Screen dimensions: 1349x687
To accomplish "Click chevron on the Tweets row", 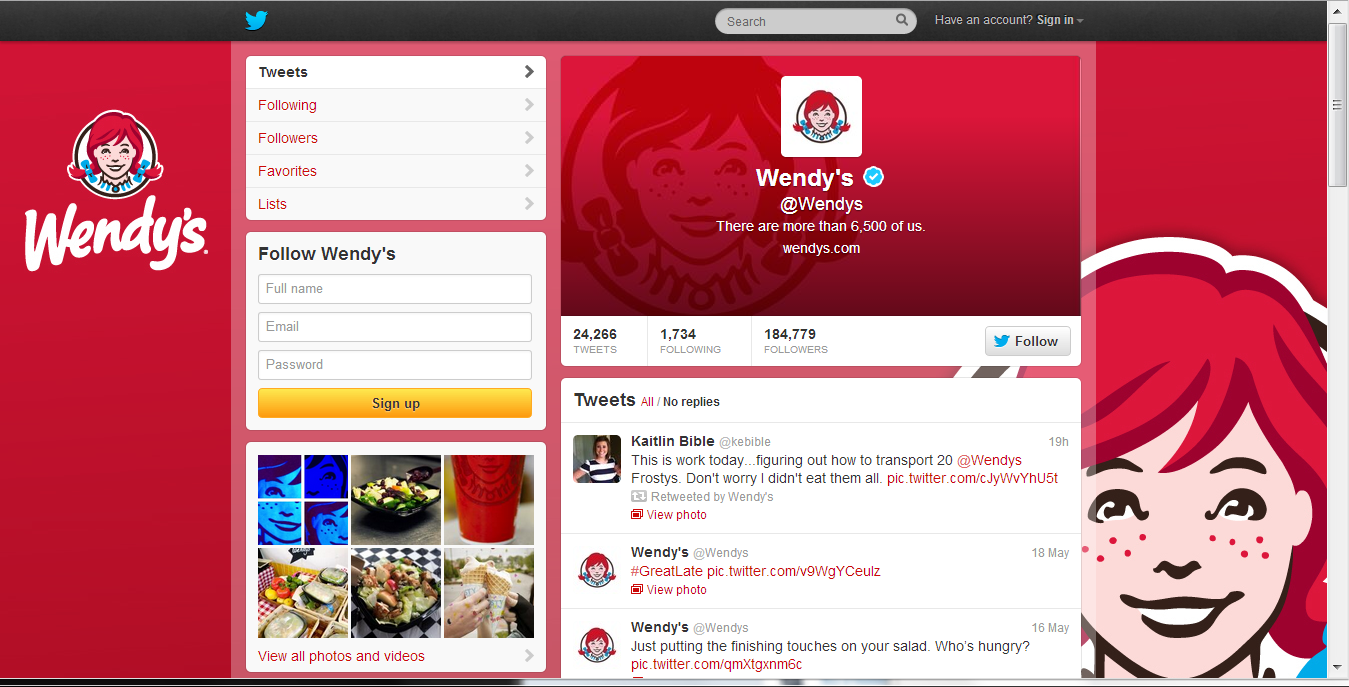I will 529,72.
